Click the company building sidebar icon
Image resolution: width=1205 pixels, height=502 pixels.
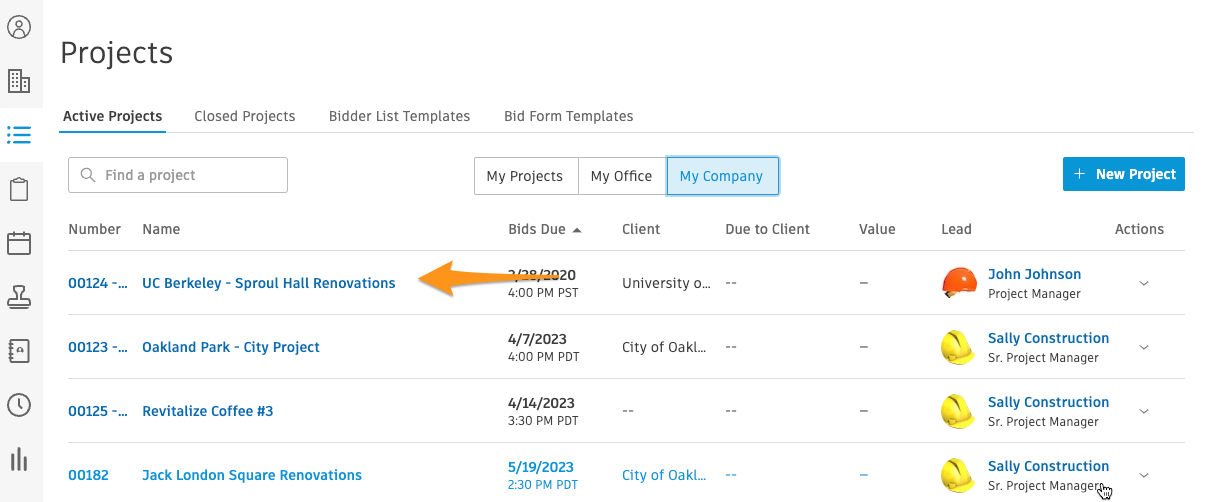(19, 81)
